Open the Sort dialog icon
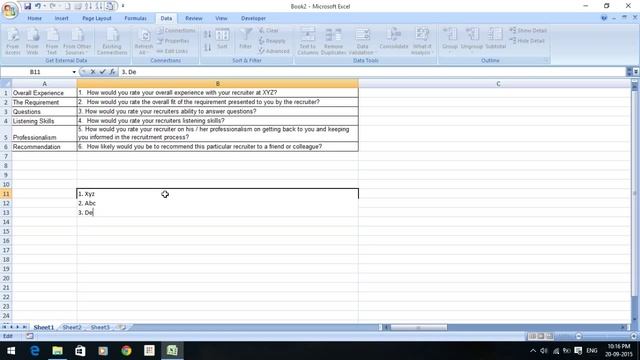This screenshot has height=360, width=640. click(222, 40)
